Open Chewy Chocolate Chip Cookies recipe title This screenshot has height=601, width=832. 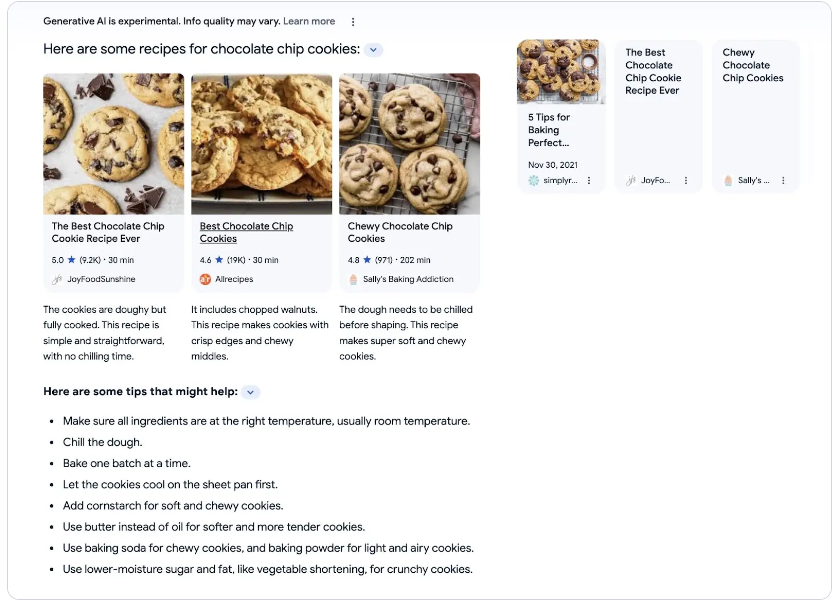[x=400, y=232]
